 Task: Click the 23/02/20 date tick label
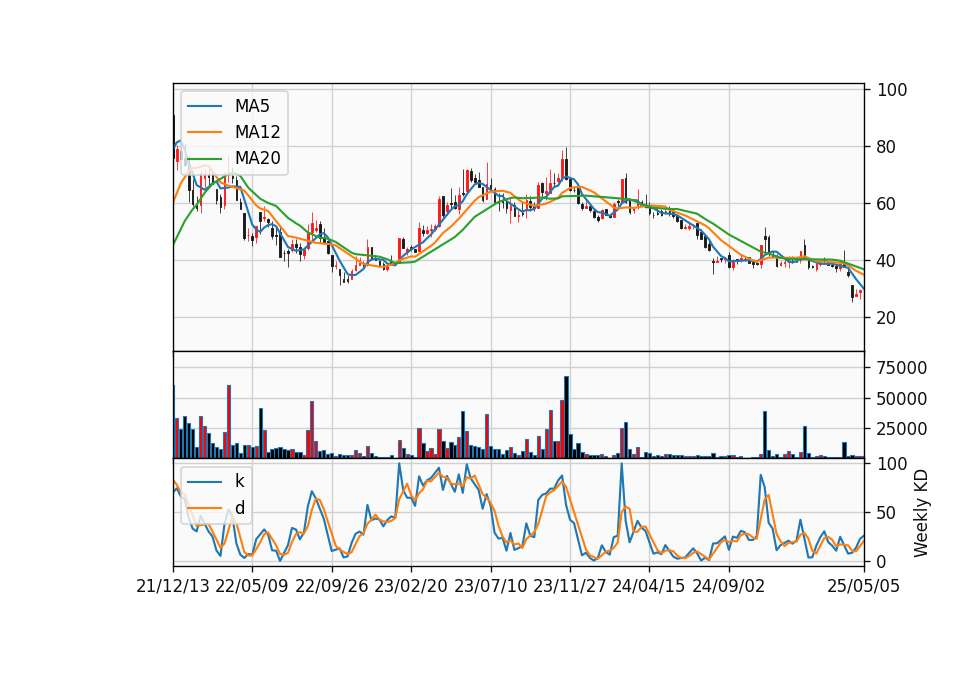click(411, 586)
